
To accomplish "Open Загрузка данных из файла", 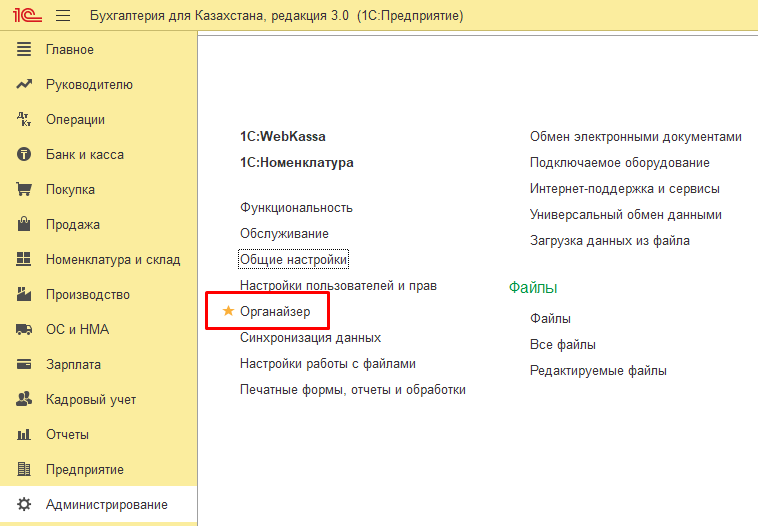I will click(x=609, y=240).
